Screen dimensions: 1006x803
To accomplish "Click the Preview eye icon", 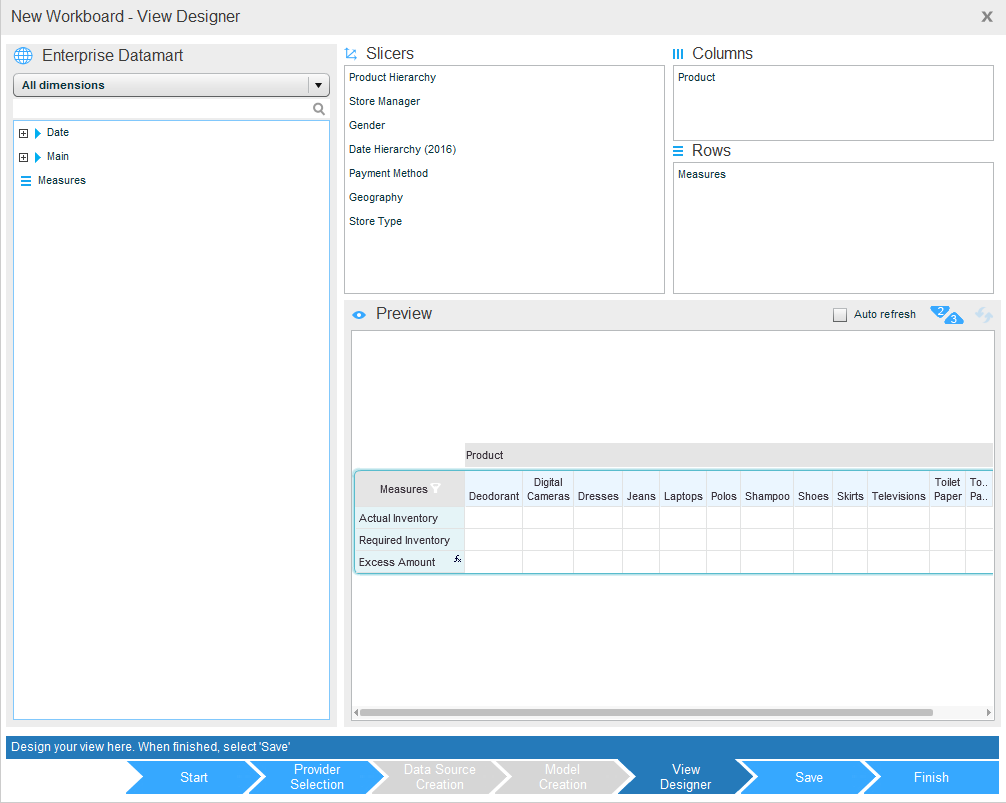I will pos(359,315).
